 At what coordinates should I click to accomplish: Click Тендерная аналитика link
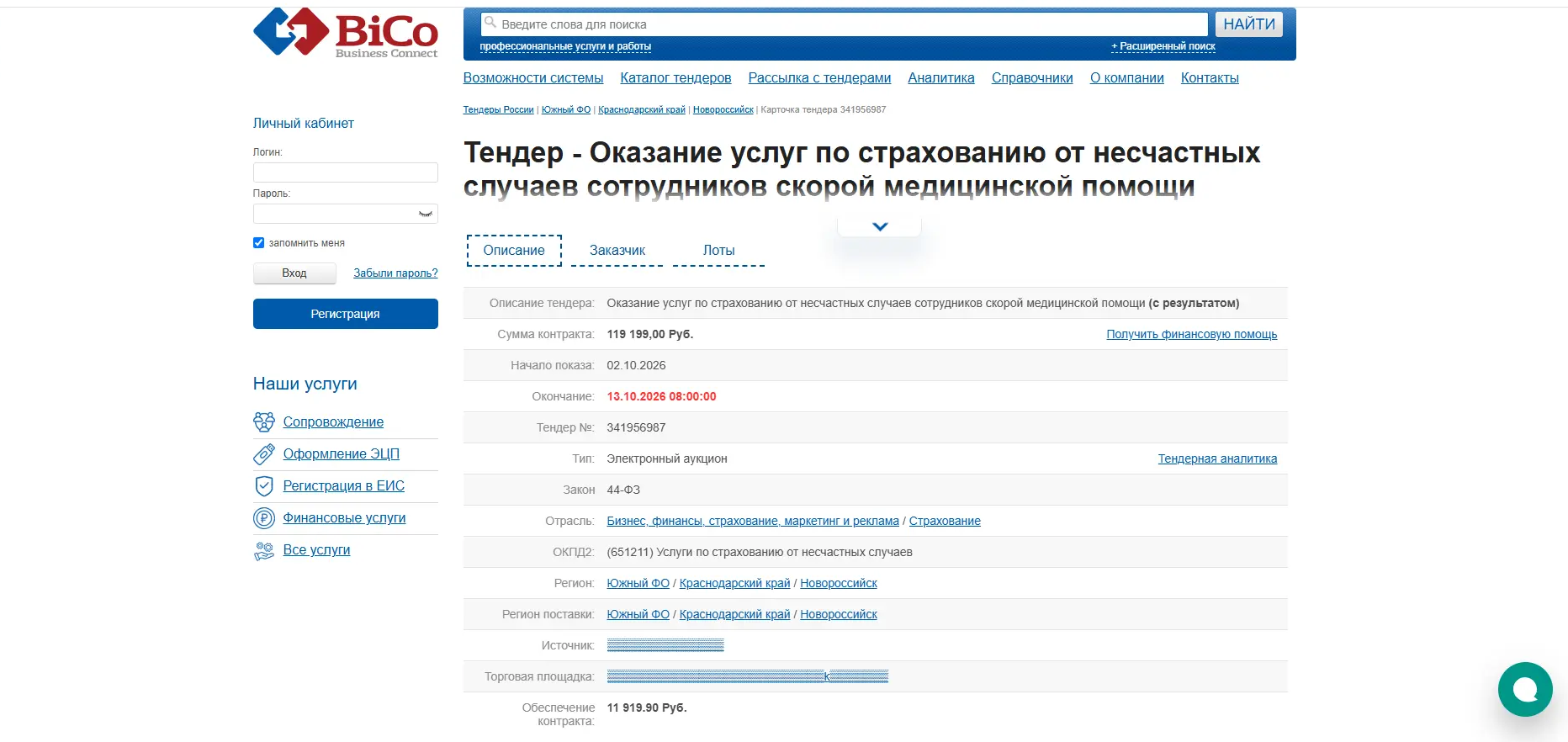(x=1217, y=459)
